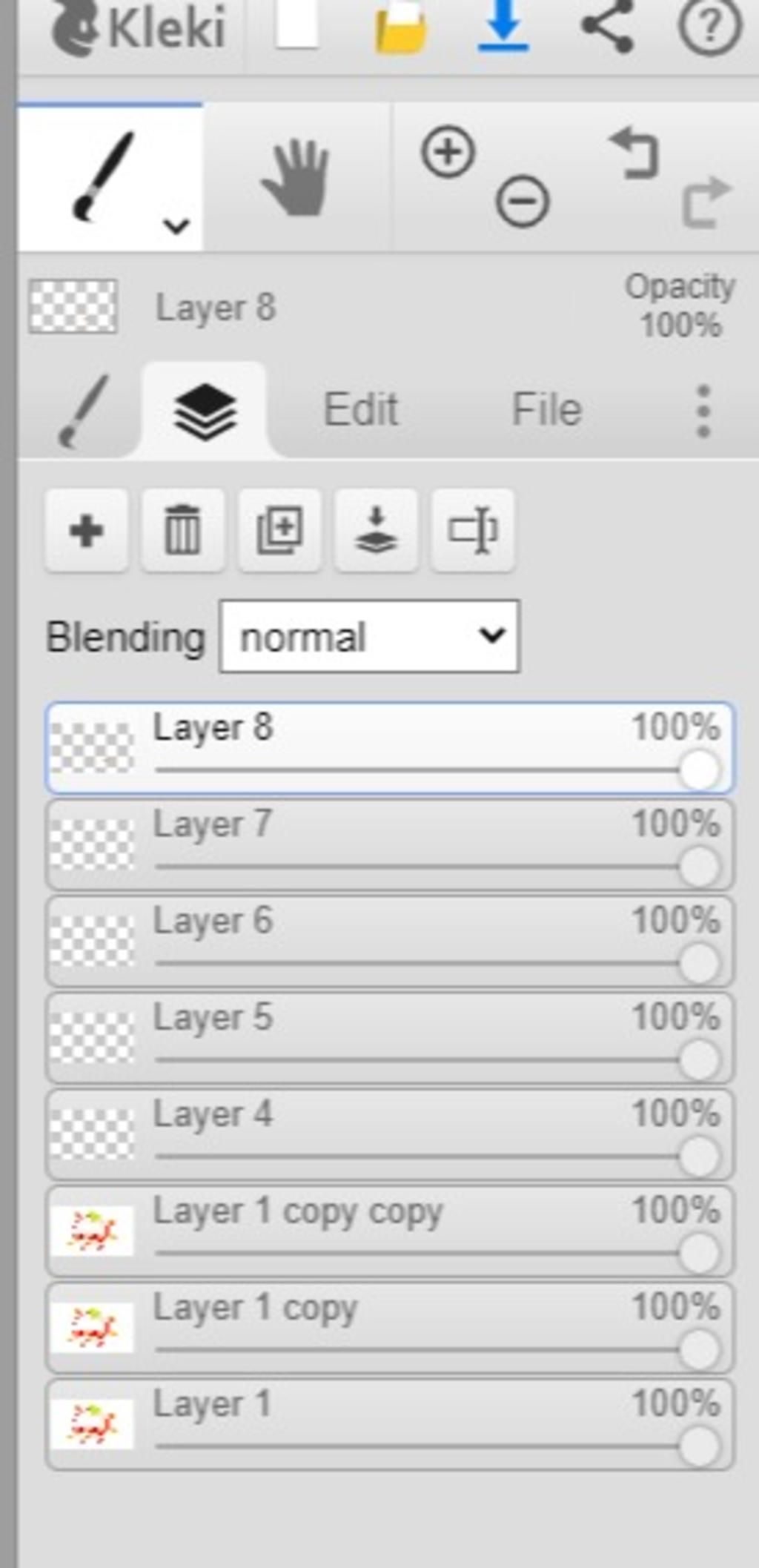Select the Layer 4 row
Viewport: 759px width, 1568px height.
point(390,1134)
